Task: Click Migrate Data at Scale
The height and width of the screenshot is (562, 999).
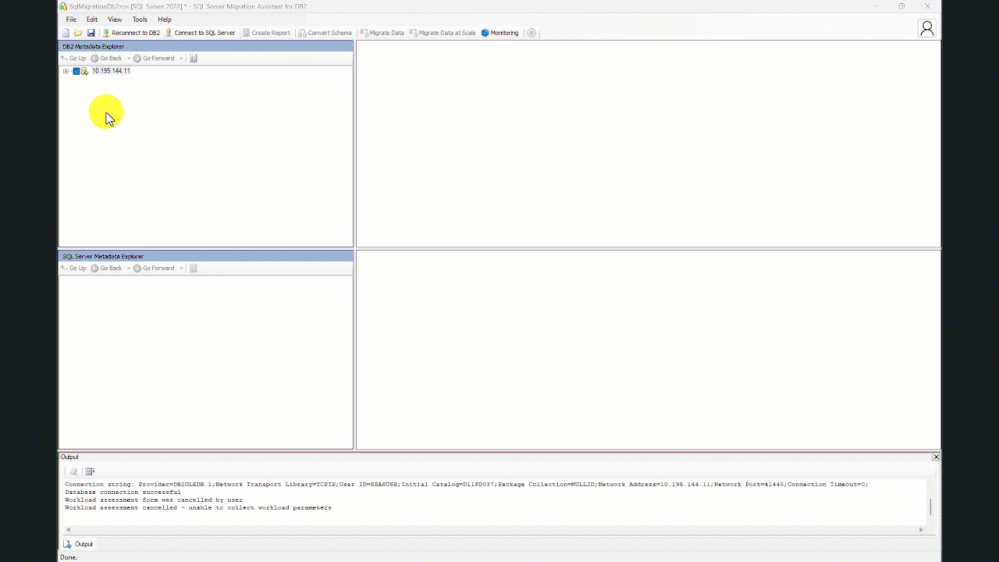Action: click(x=443, y=32)
